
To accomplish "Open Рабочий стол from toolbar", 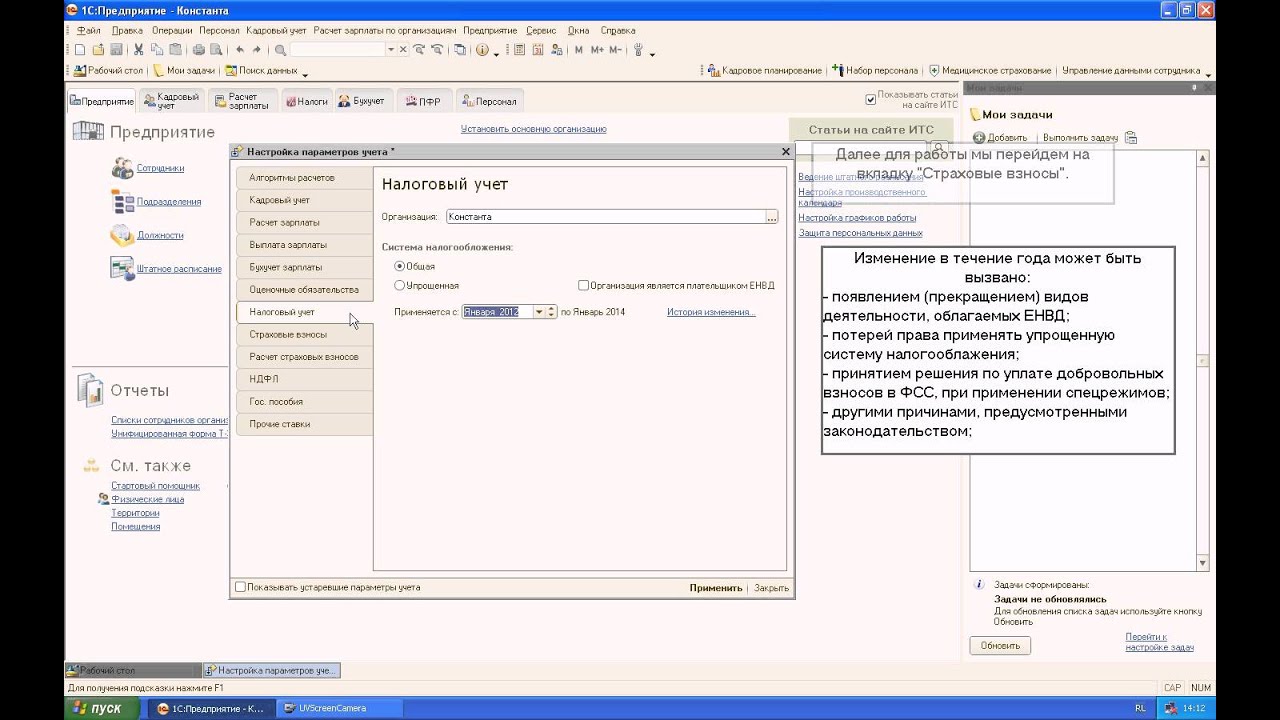I will (x=109, y=71).
